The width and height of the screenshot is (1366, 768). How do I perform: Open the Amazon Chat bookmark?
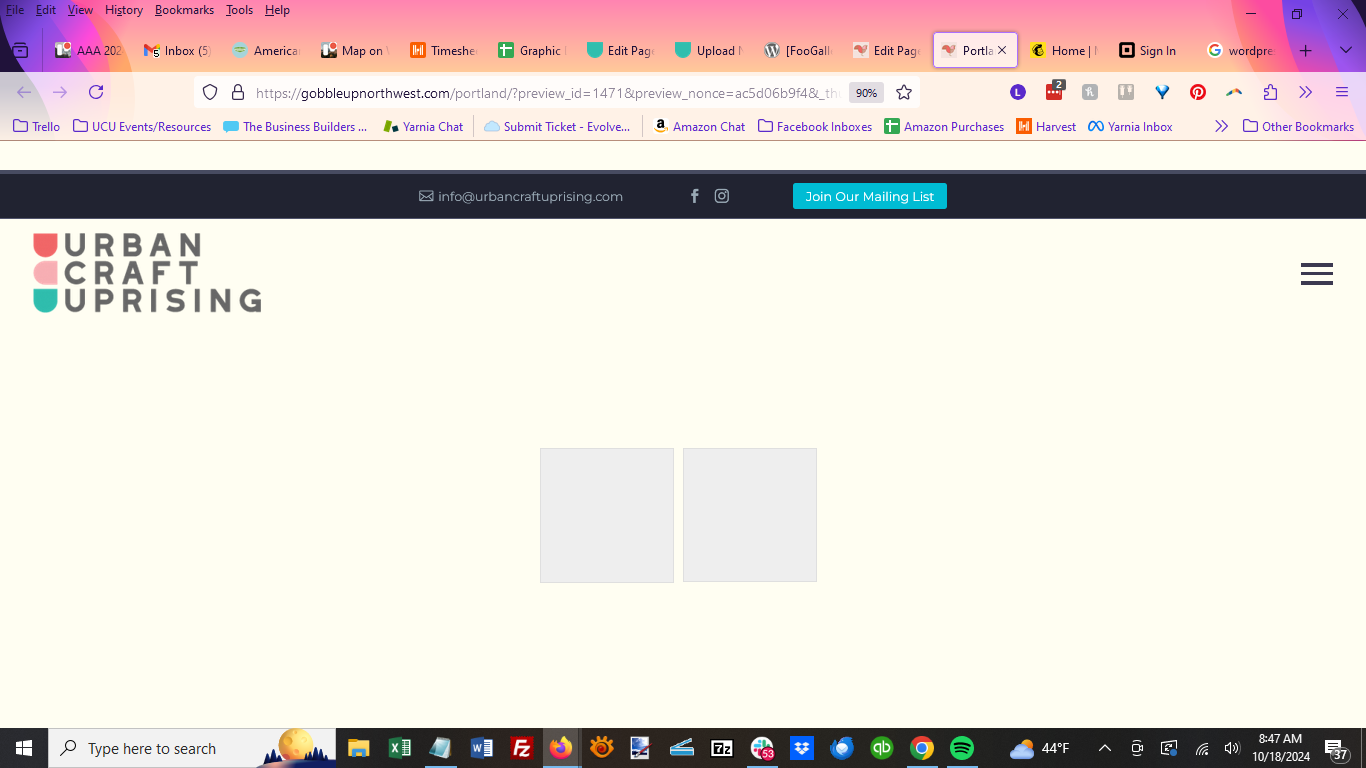[x=699, y=127]
